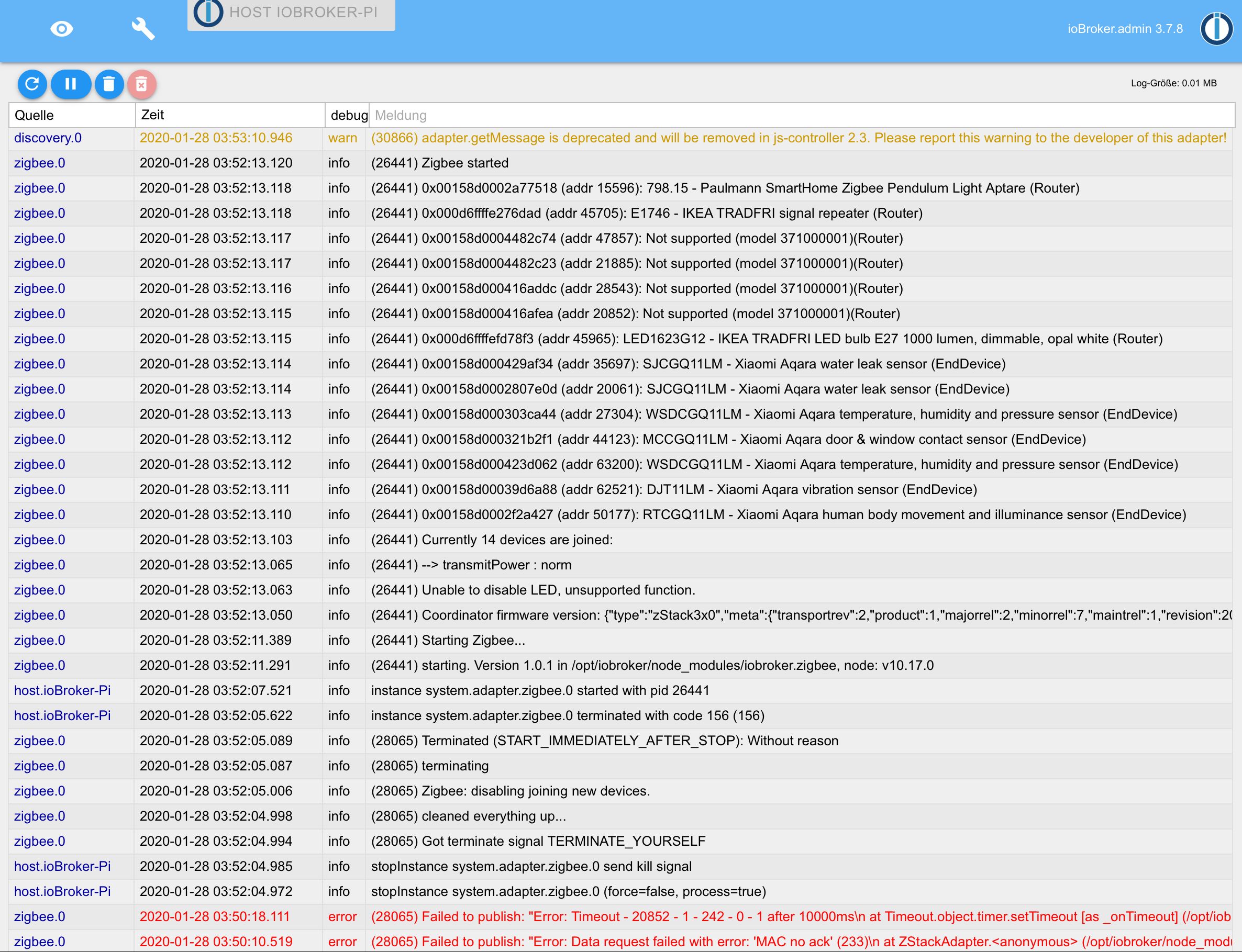Image resolution: width=1242 pixels, height=952 pixels.
Task: Click the Zeit column header
Action: [x=229, y=115]
